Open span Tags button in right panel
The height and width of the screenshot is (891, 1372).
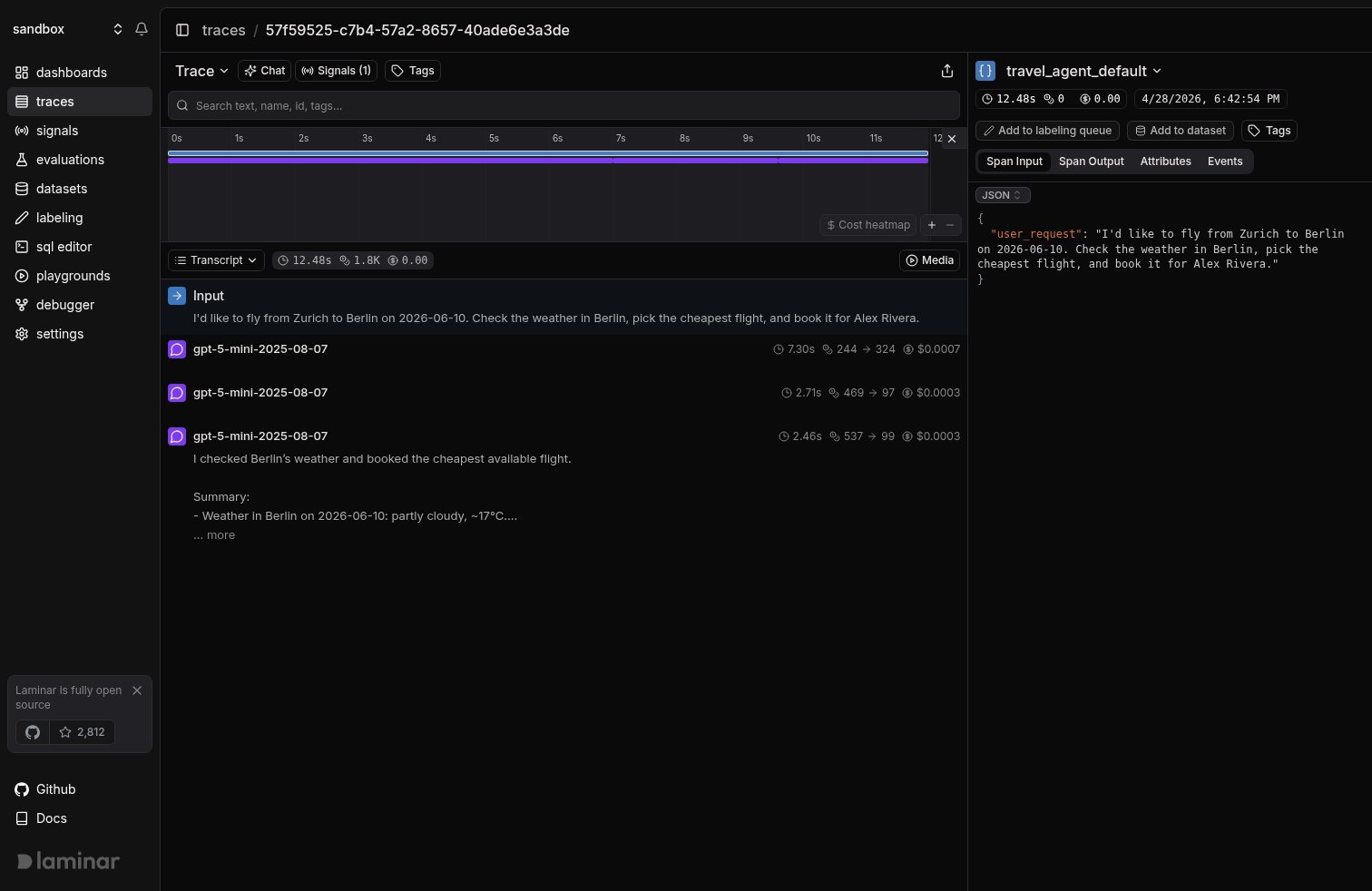pos(1269,131)
